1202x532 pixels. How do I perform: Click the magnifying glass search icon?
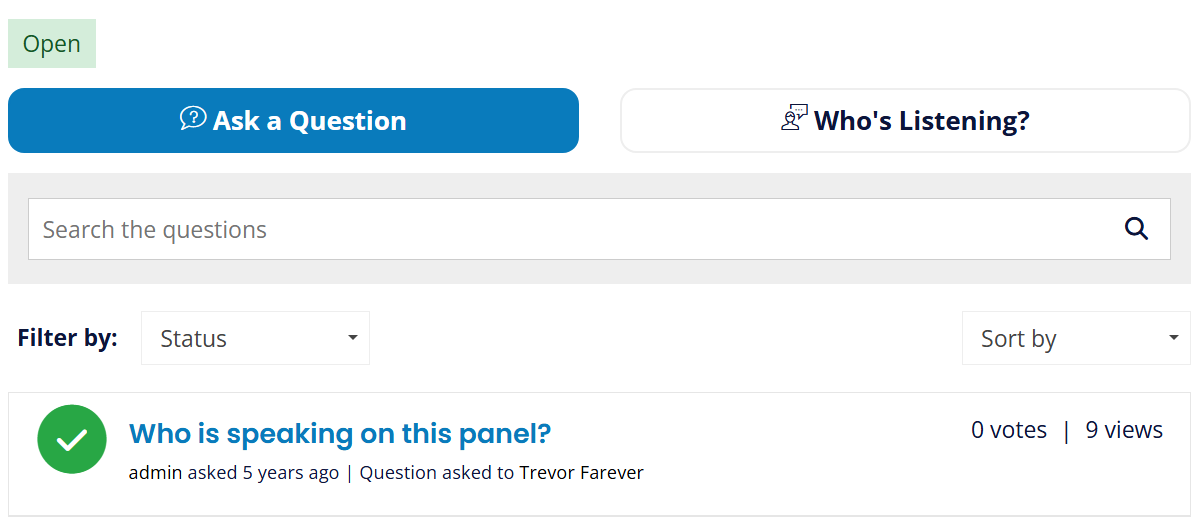pyautogui.click(x=1136, y=229)
